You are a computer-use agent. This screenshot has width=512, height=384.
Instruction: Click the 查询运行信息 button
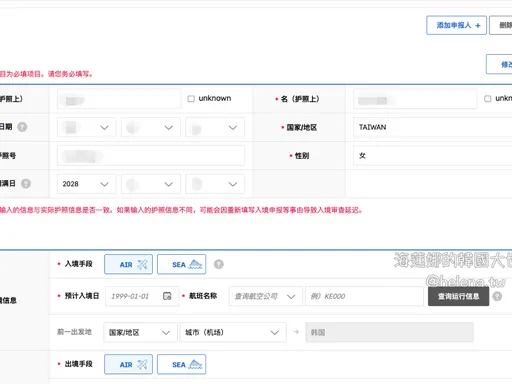pyautogui.click(x=458, y=296)
